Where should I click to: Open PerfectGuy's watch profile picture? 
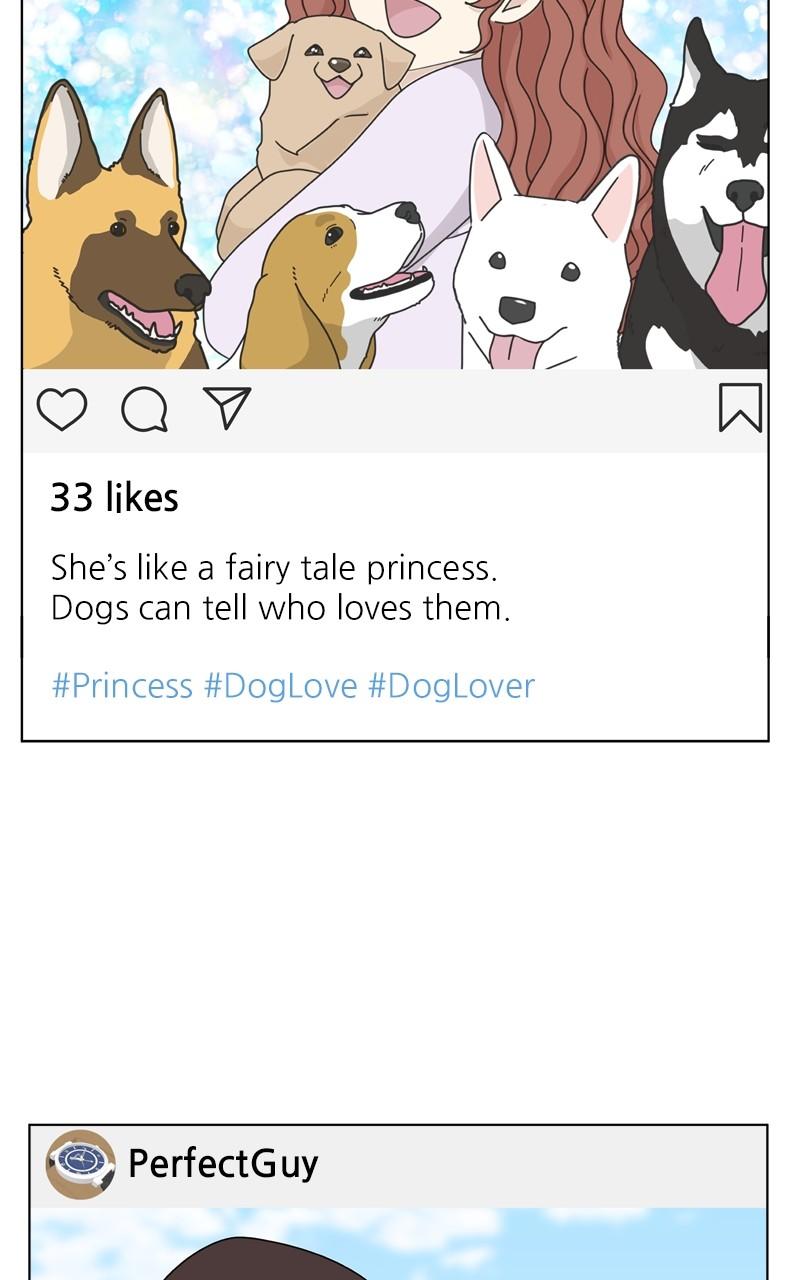pyautogui.click(x=80, y=1164)
